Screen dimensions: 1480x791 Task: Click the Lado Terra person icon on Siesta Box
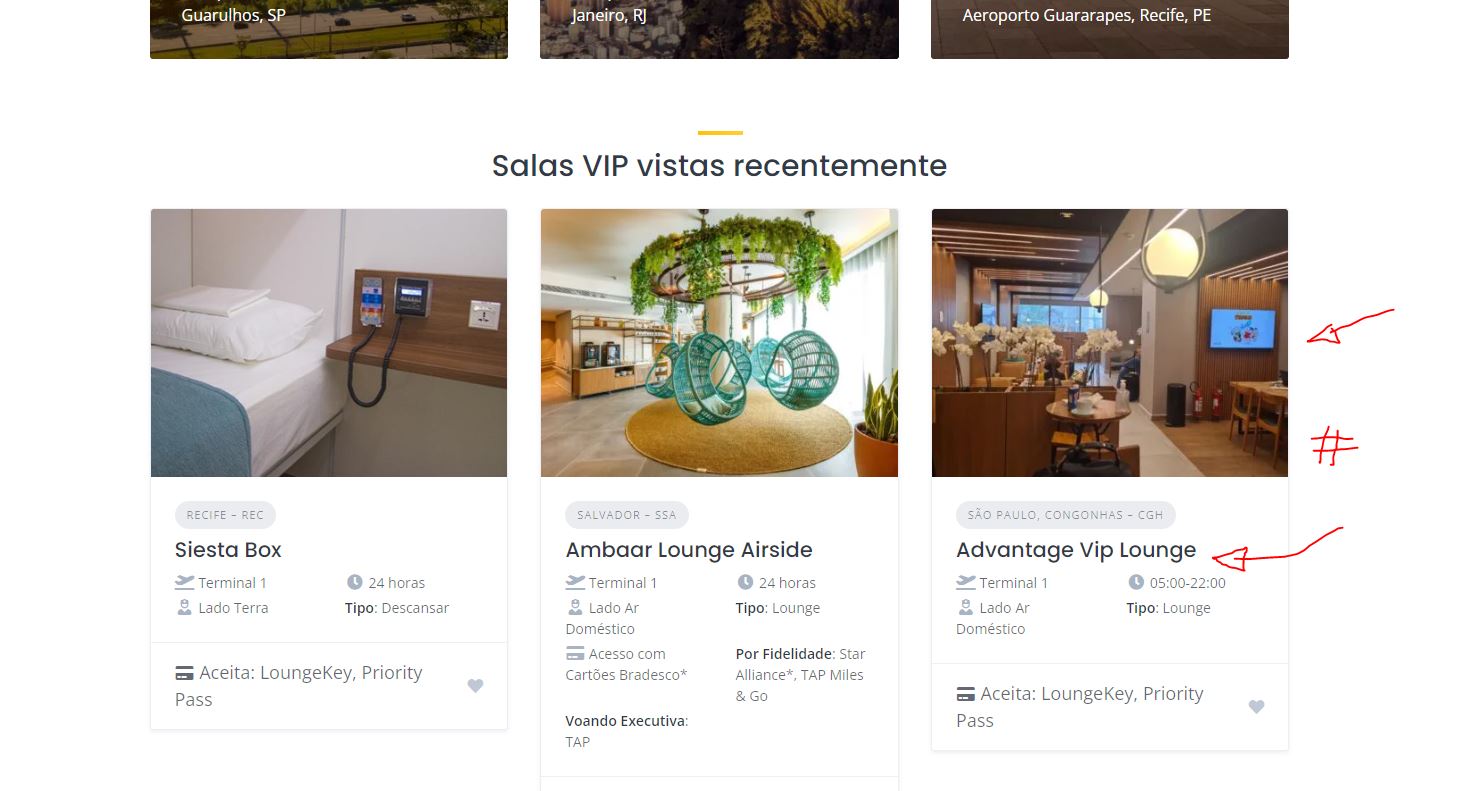[x=184, y=607]
